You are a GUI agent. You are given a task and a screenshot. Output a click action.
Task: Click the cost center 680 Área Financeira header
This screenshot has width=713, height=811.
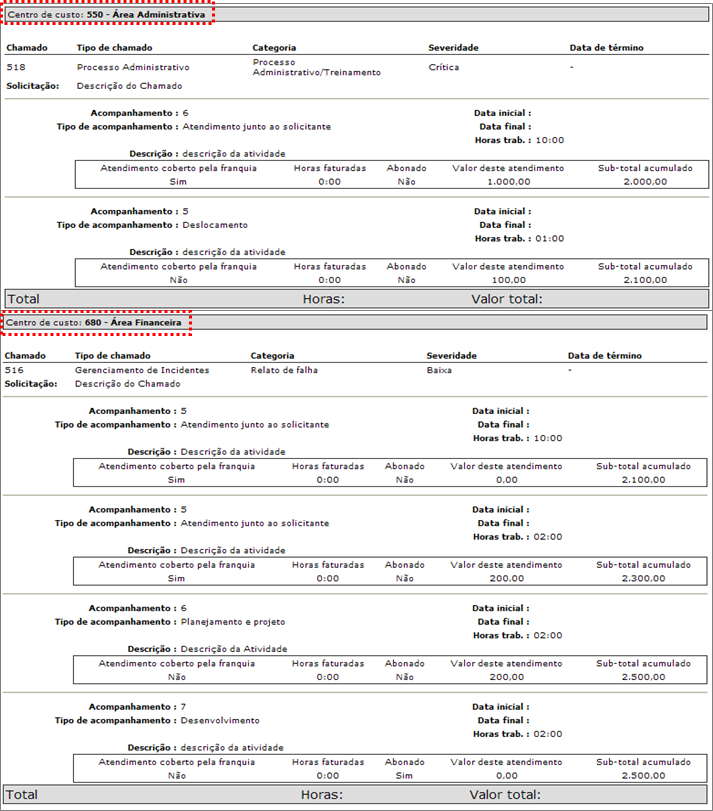(x=95, y=323)
